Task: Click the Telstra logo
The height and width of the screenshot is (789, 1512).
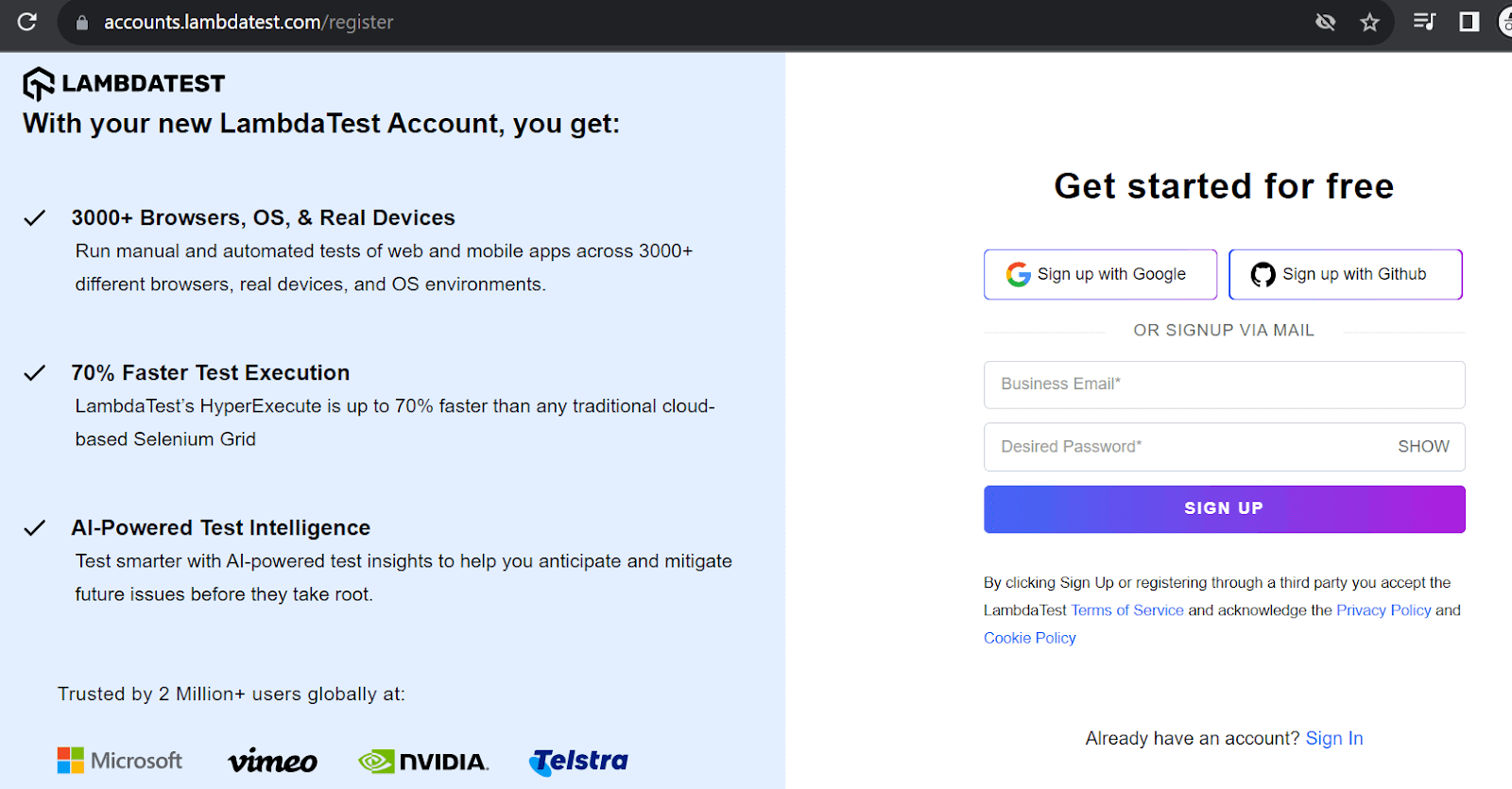Action: [x=577, y=761]
